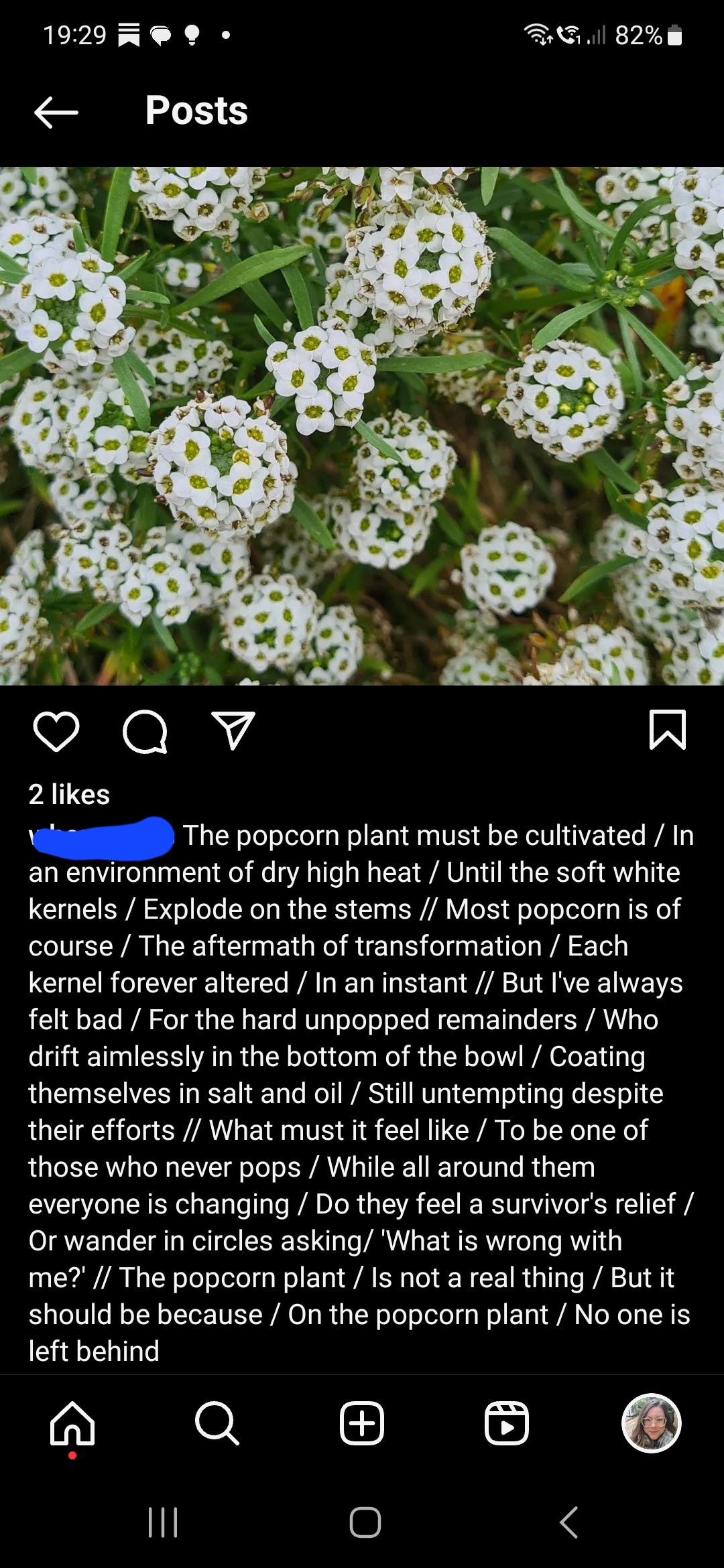The height and width of the screenshot is (1568, 724).
Task: Create a new post with plus icon
Action: coord(362,1423)
